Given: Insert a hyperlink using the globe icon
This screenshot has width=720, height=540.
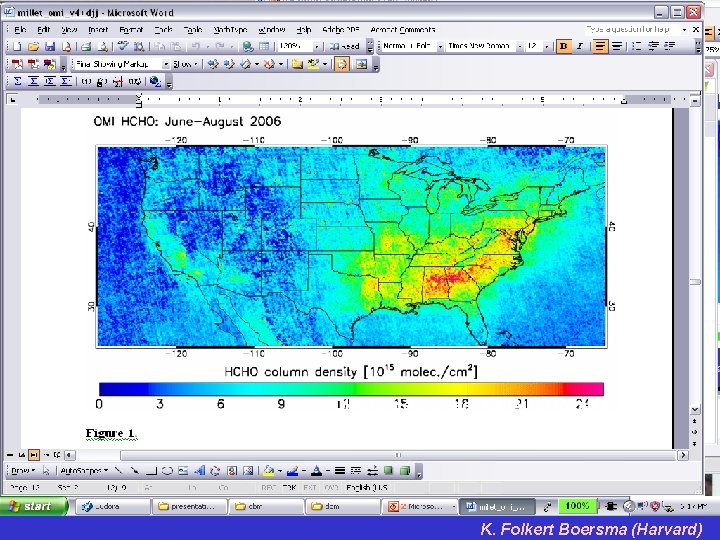Looking at the screenshot, I should pyautogui.click(x=248, y=46).
